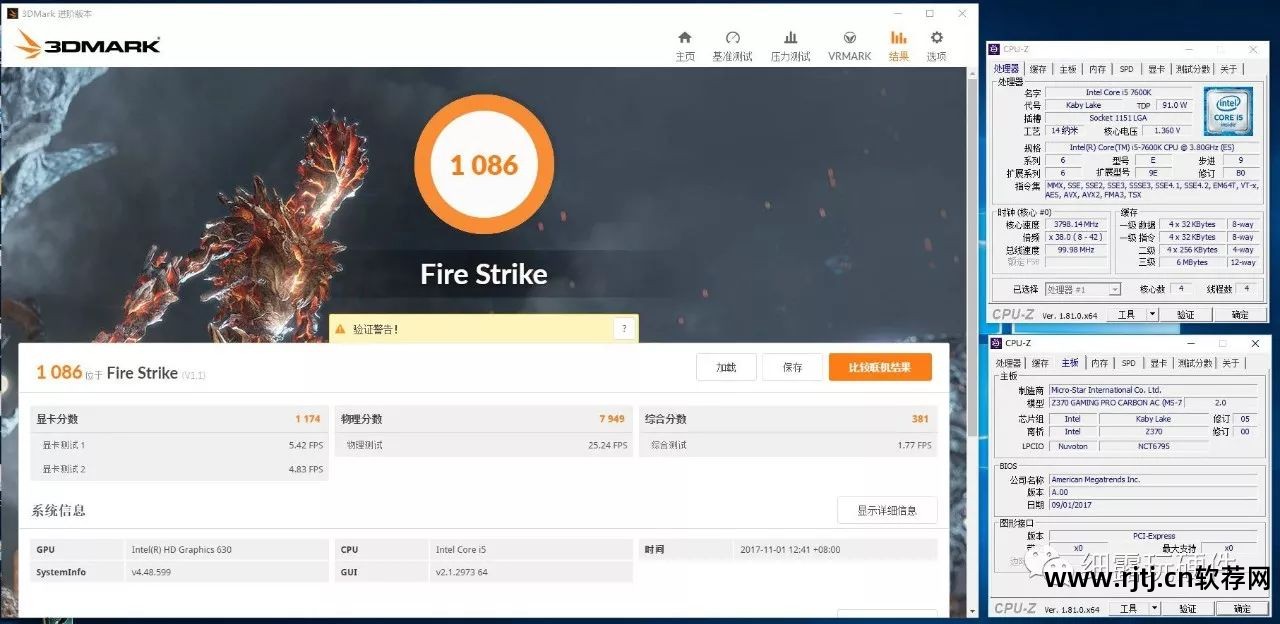Open the VRMARK icon in the nav bar

click(850, 38)
